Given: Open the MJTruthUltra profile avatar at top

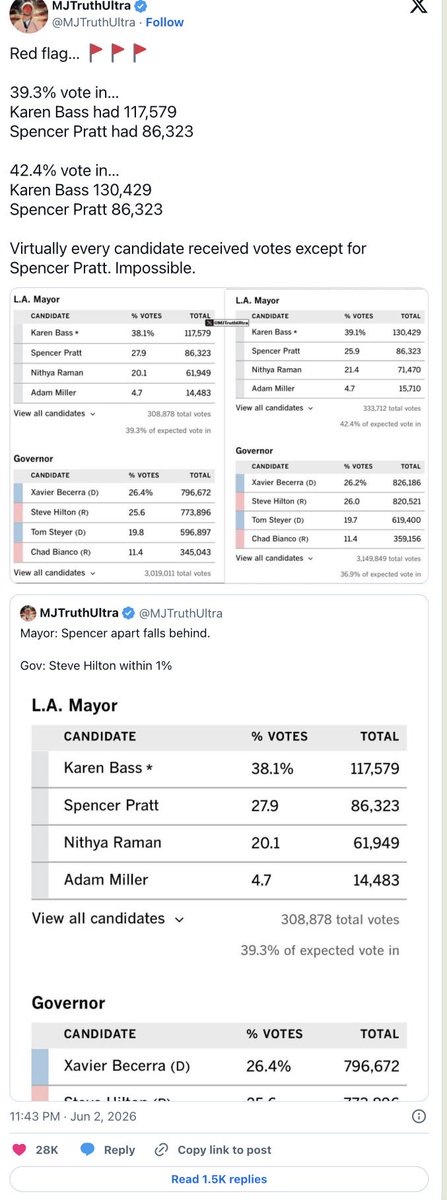Looking at the screenshot, I should pos(26,14).
